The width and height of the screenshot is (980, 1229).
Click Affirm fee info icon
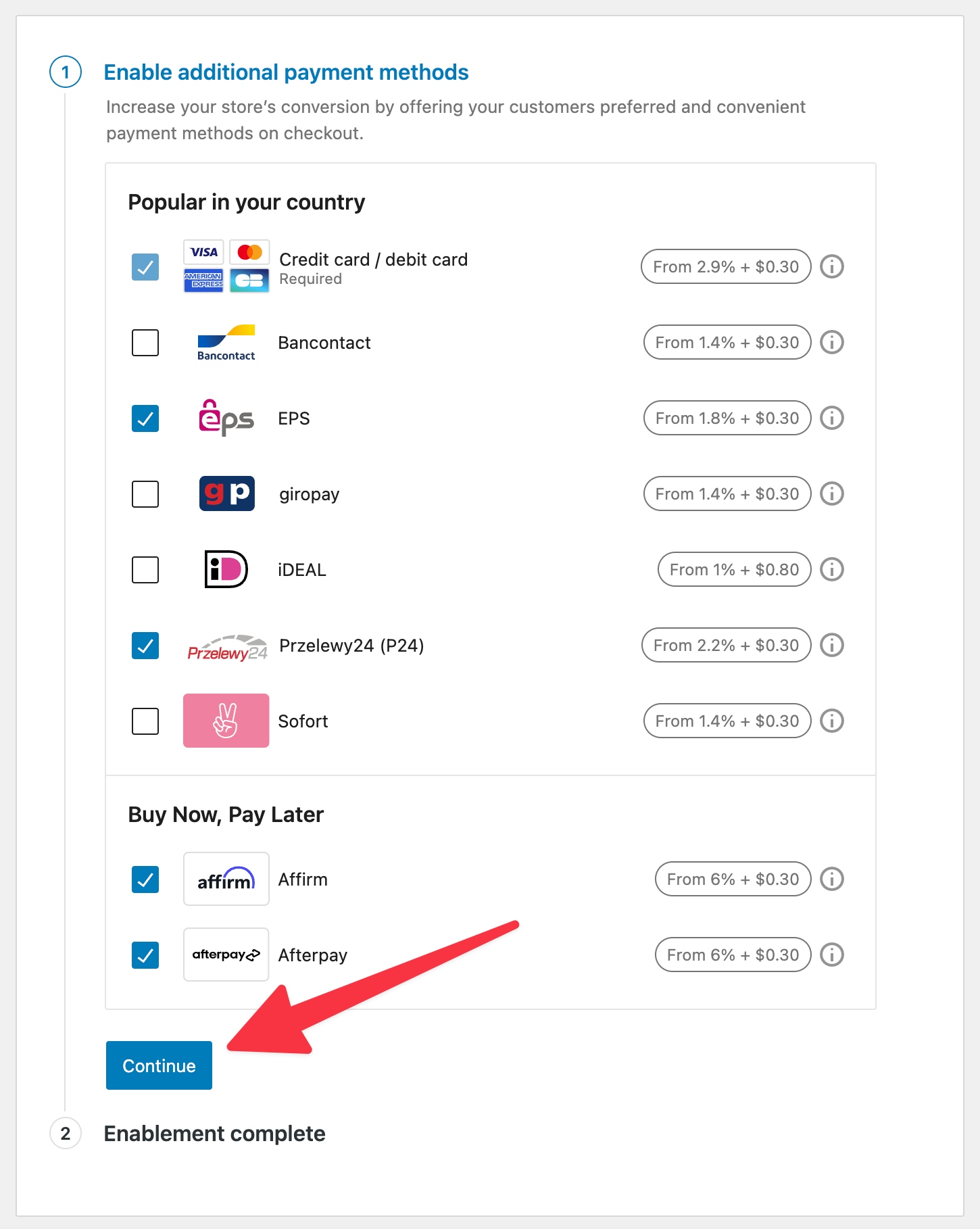coord(831,879)
